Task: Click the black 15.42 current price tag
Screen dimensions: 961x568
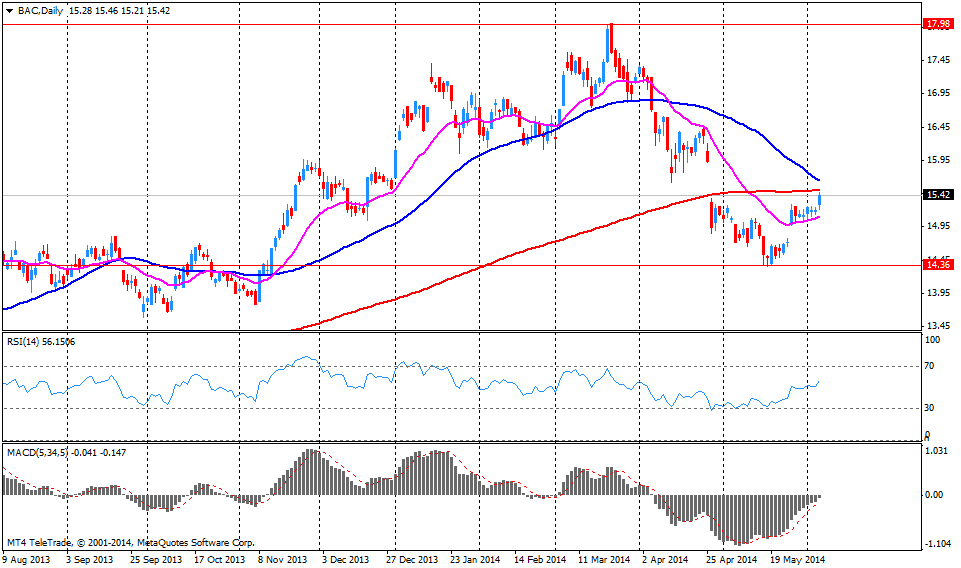Action: [936, 195]
